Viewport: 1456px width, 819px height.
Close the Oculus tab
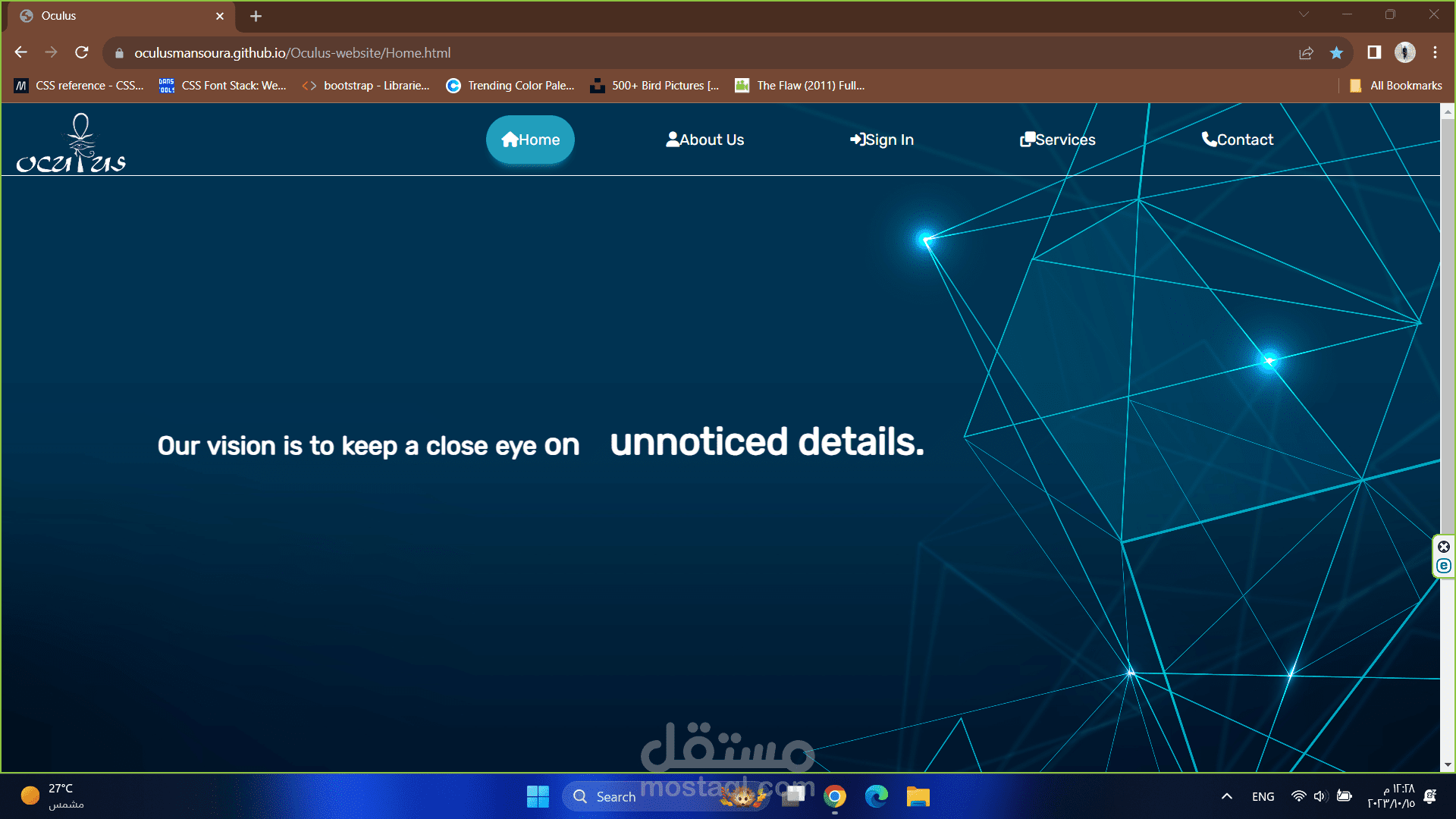point(220,16)
